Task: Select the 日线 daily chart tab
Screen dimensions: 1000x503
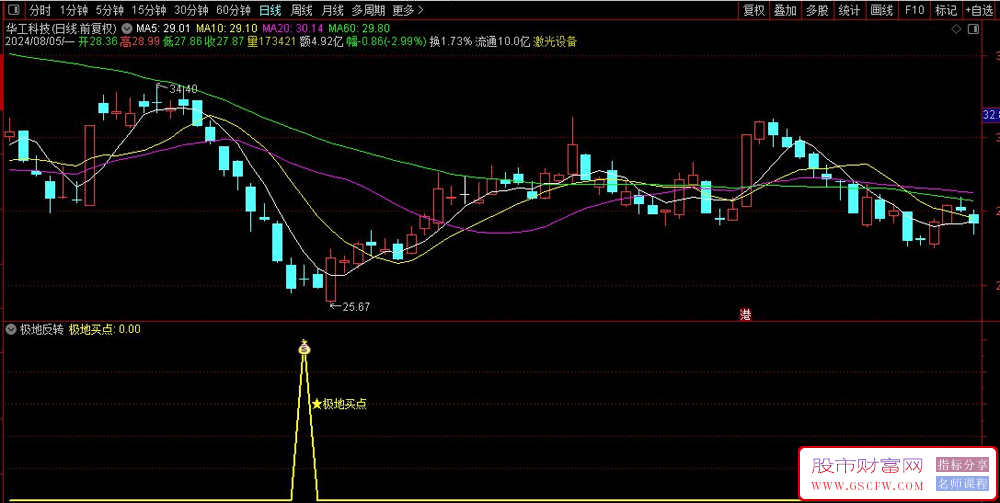Action: (x=270, y=10)
